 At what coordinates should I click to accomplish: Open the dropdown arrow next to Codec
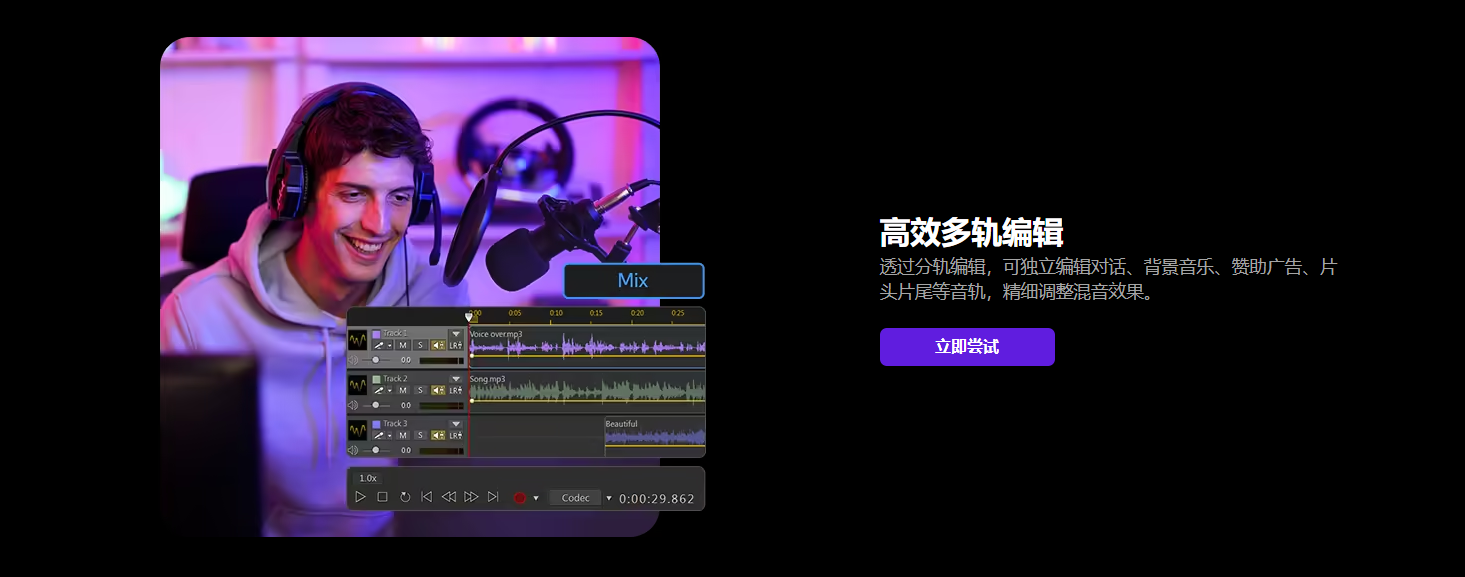(x=609, y=498)
